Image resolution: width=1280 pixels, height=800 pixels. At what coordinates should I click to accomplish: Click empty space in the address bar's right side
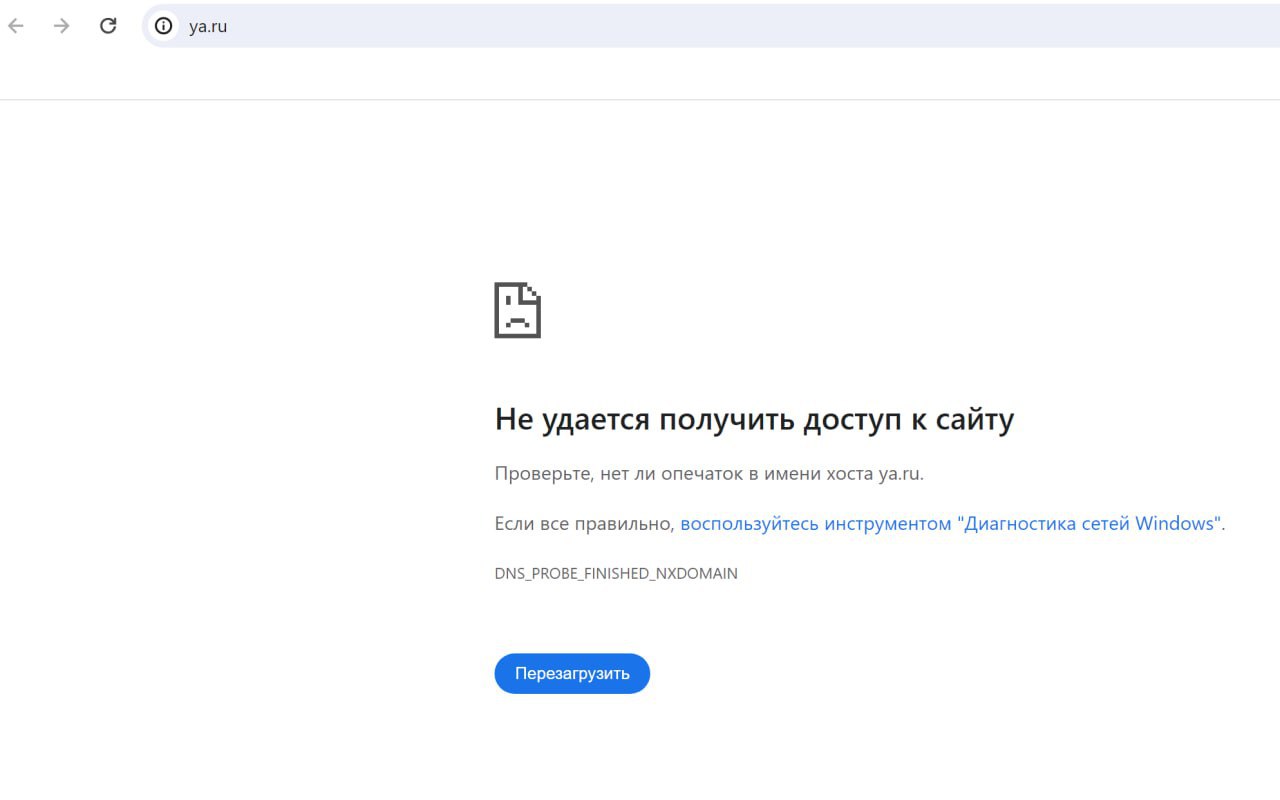click(900, 26)
